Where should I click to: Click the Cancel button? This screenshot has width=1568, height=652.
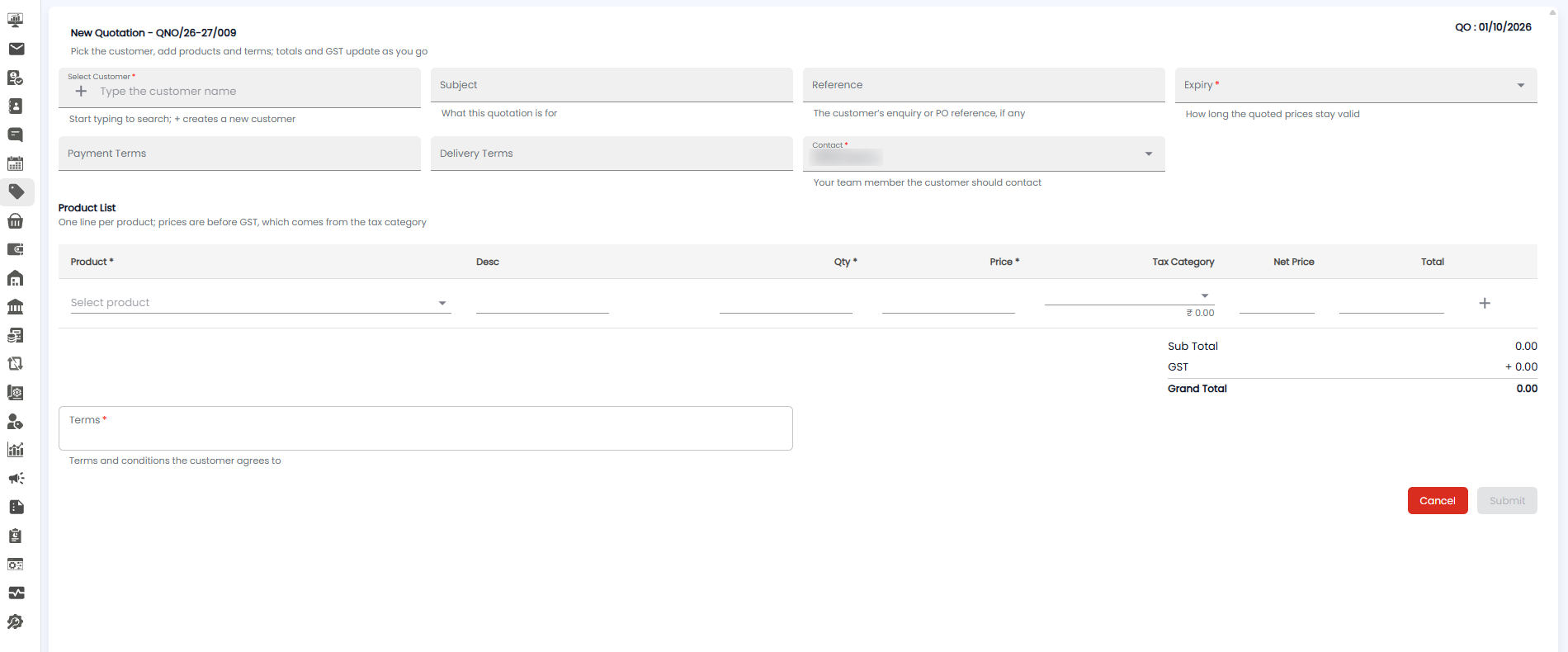pos(1438,500)
